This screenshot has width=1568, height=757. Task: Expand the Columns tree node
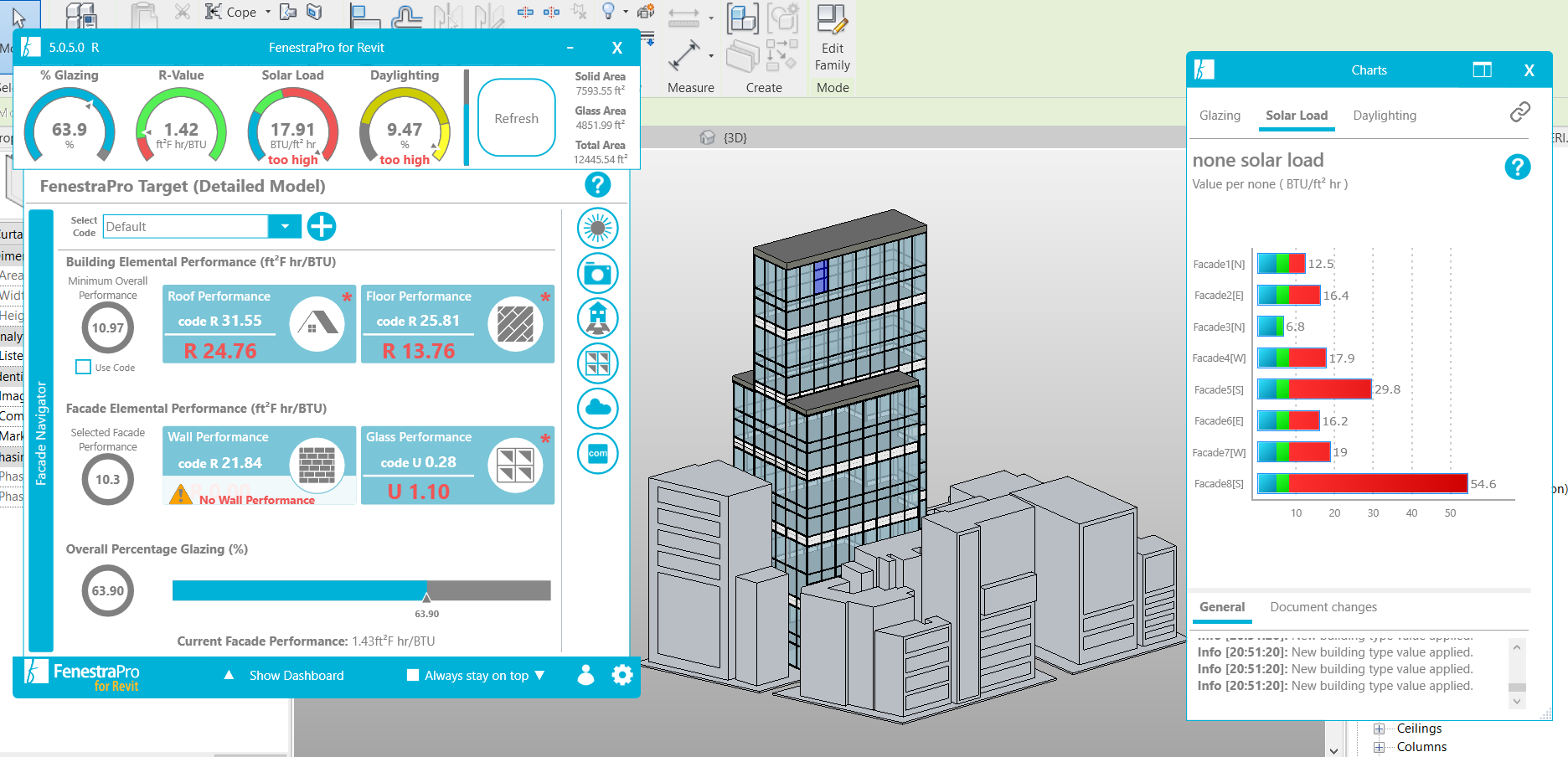point(1378,747)
